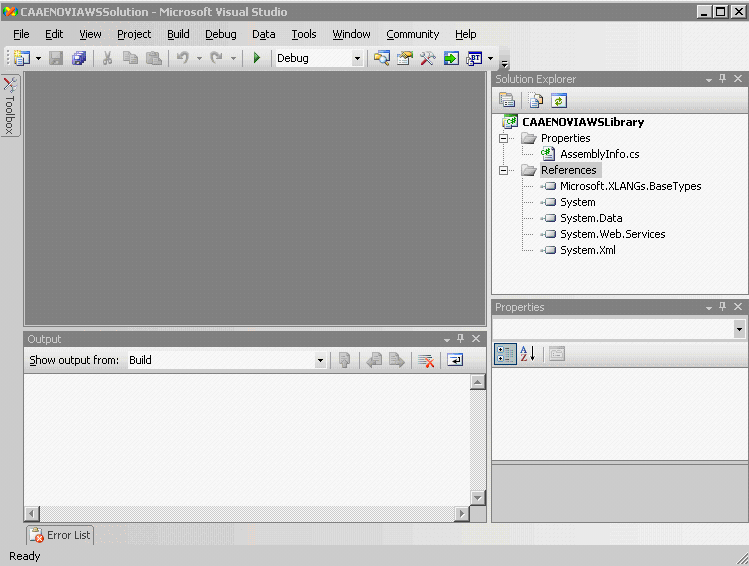This screenshot has width=749, height=566.
Task: Open the Project menu
Action: 134,34
